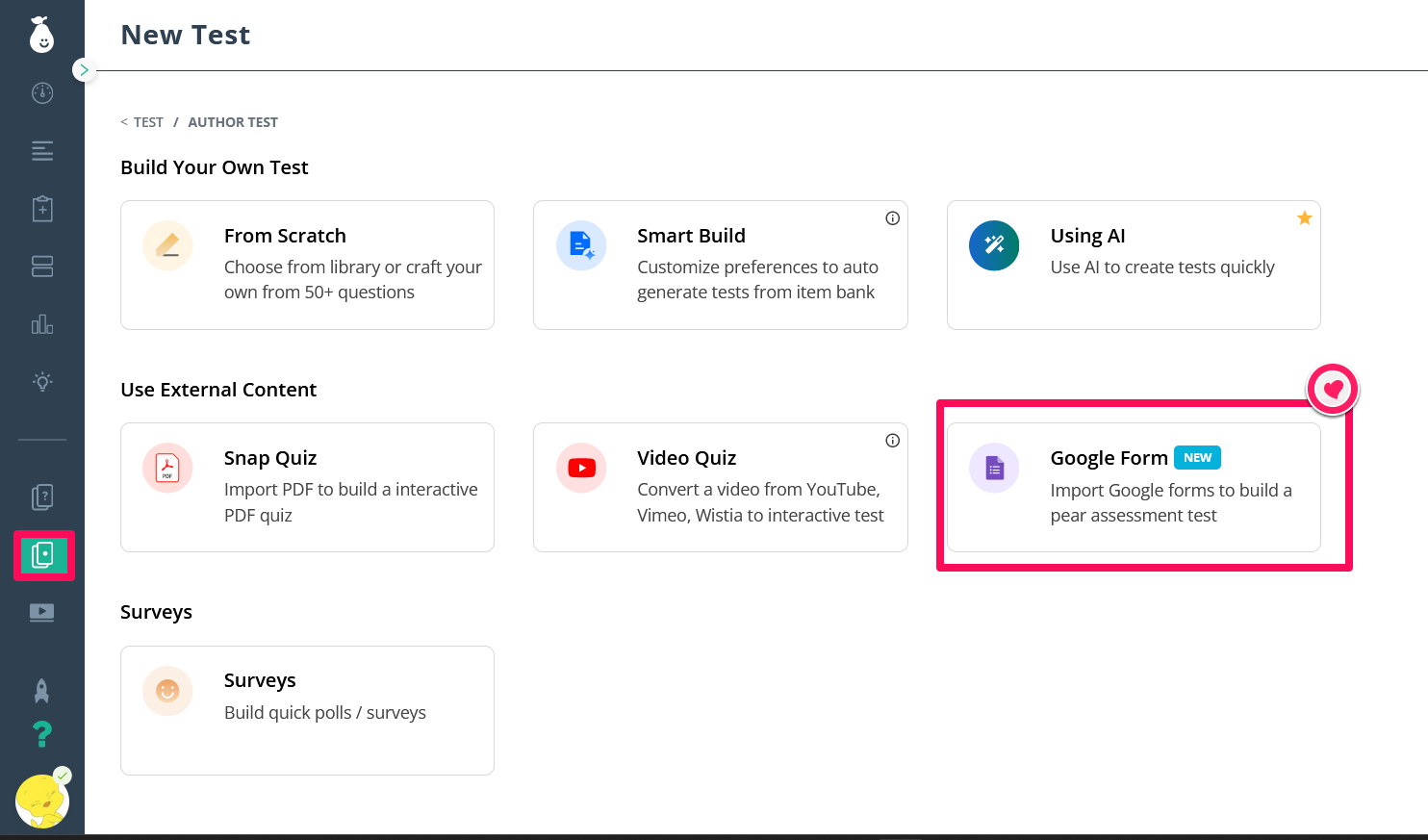Show info tooltip on Smart Build card
This screenshot has height=840, width=1428.
point(892,218)
